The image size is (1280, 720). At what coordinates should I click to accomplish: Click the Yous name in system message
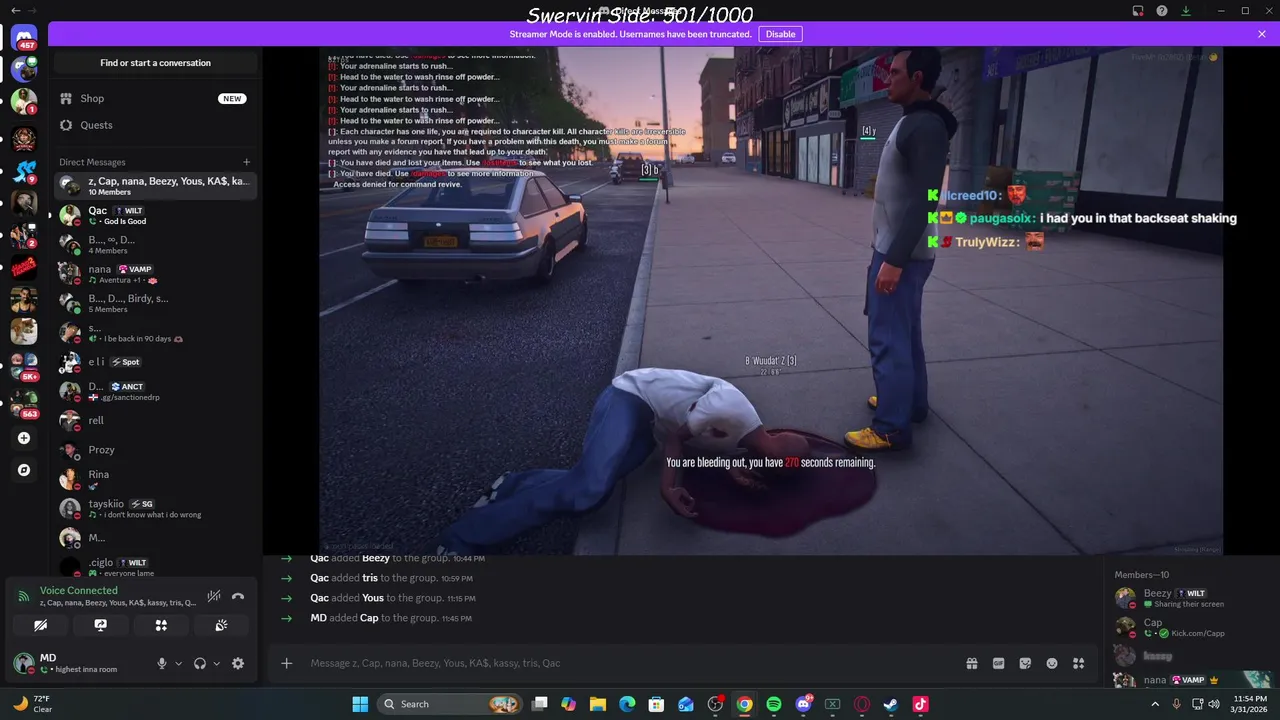(x=372, y=598)
